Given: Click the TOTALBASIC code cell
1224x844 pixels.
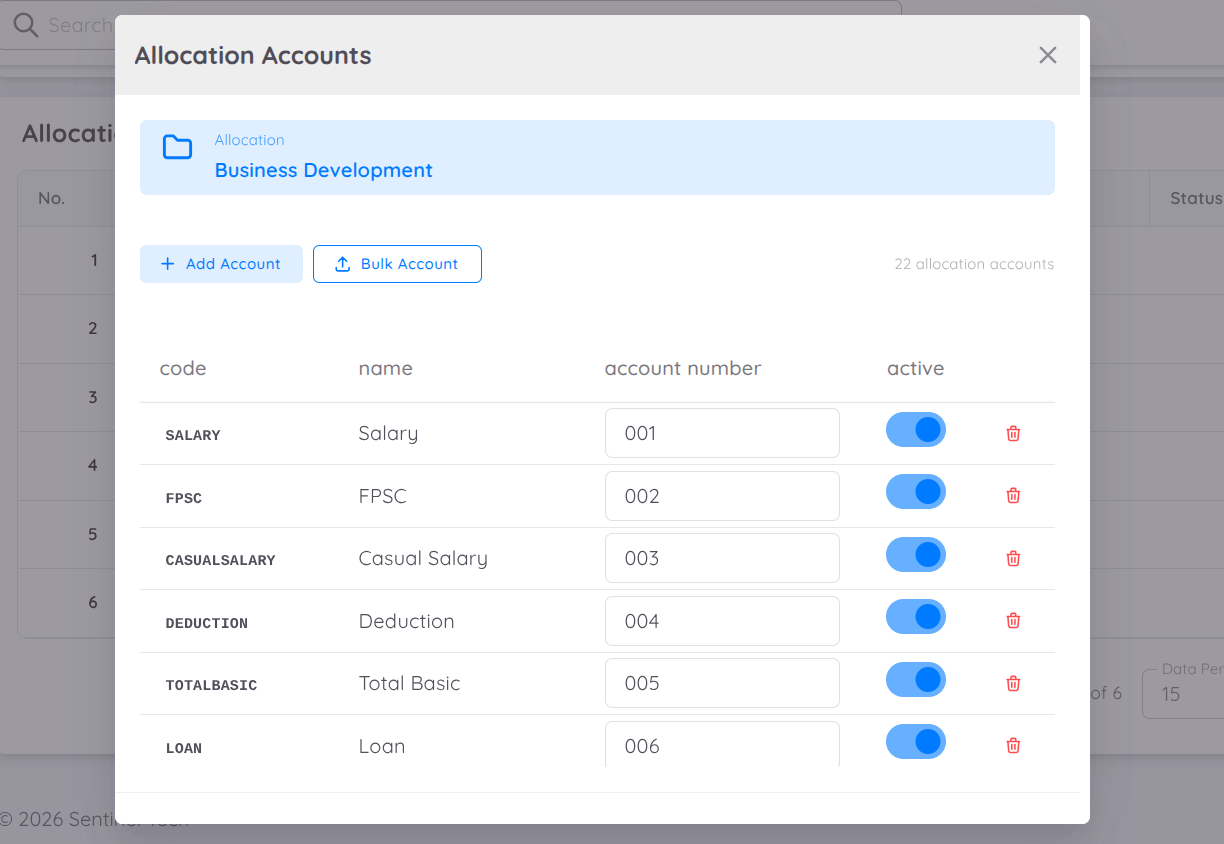Looking at the screenshot, I should coord(211,685).
